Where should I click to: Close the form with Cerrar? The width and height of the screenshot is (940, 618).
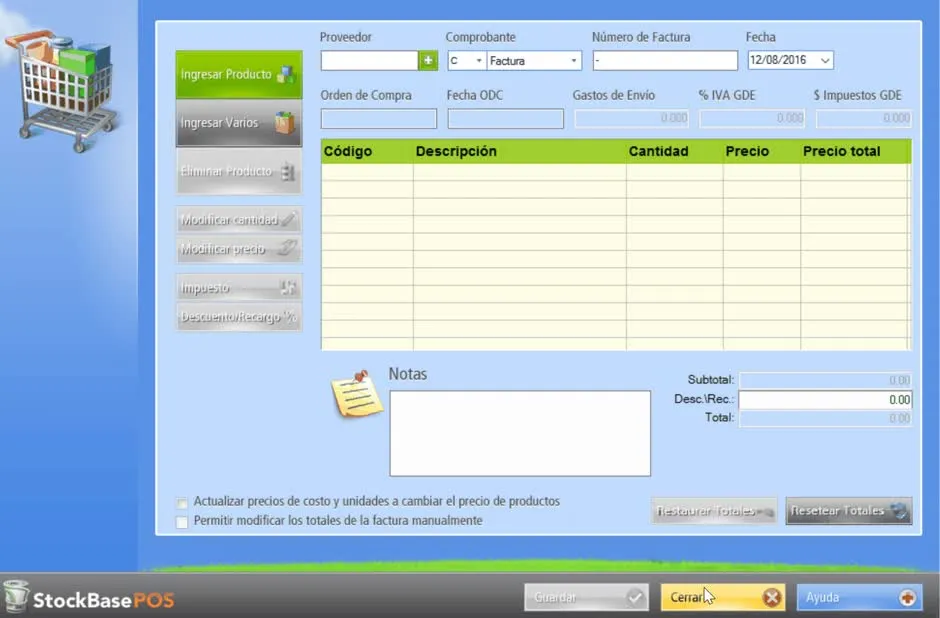tap(723, 598)
